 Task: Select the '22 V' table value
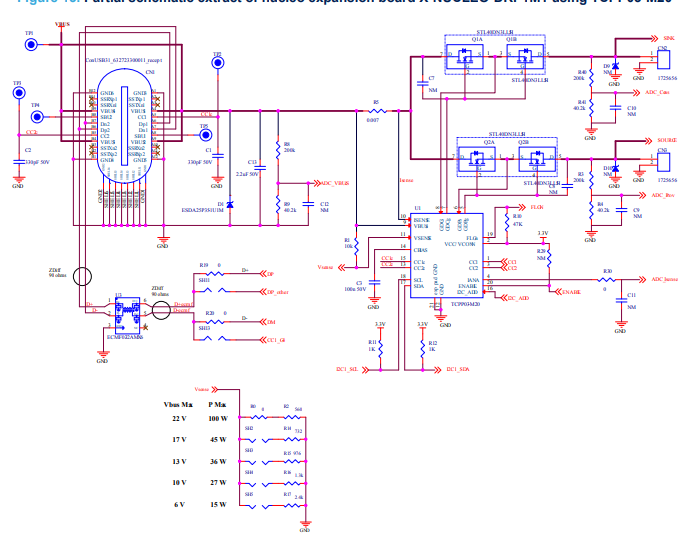click(x=179, y=419)
